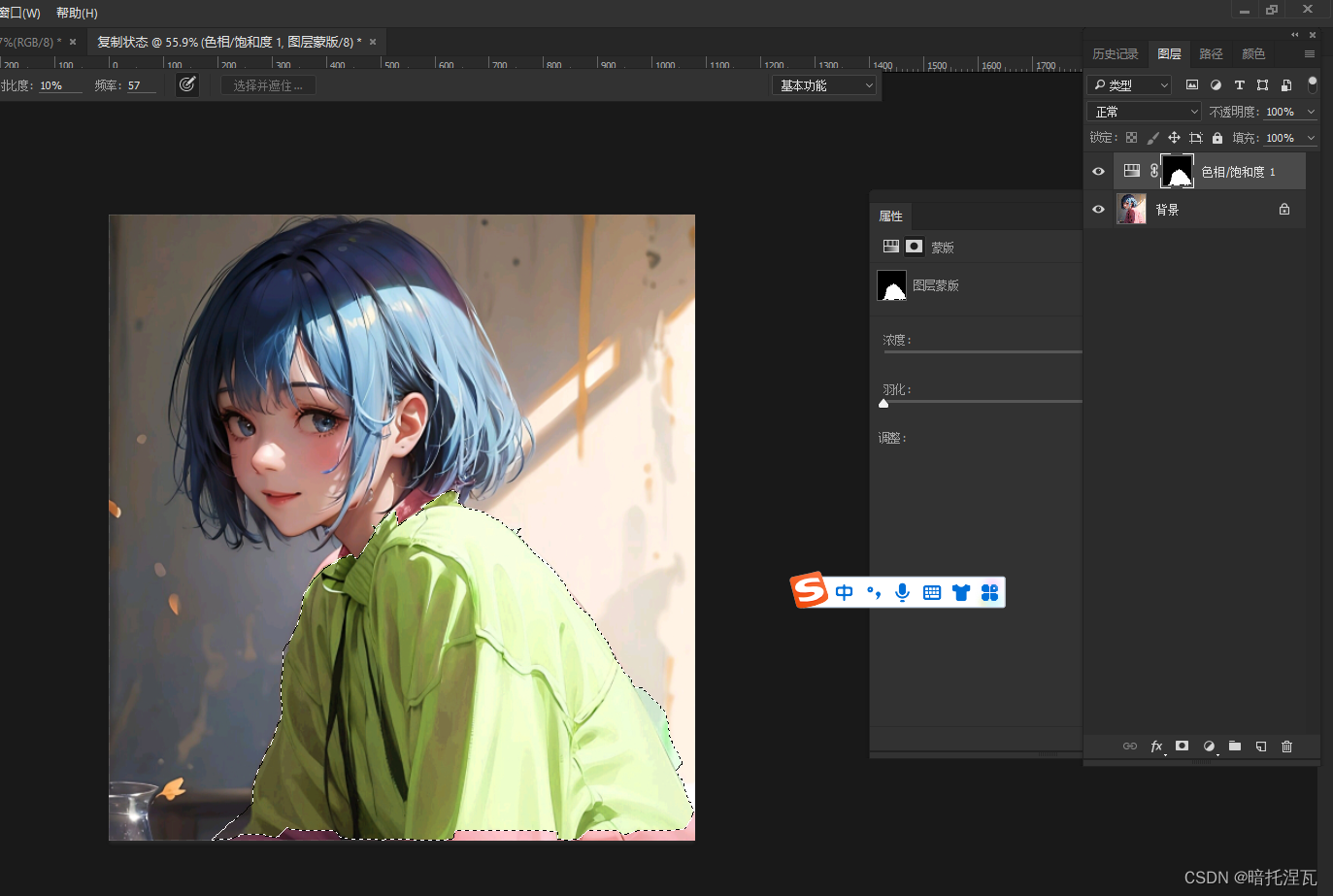1333x896 pixels.
Task: Add a layer mask from Layers footer
Action: pyautogui.click(x=1182, y=747)
